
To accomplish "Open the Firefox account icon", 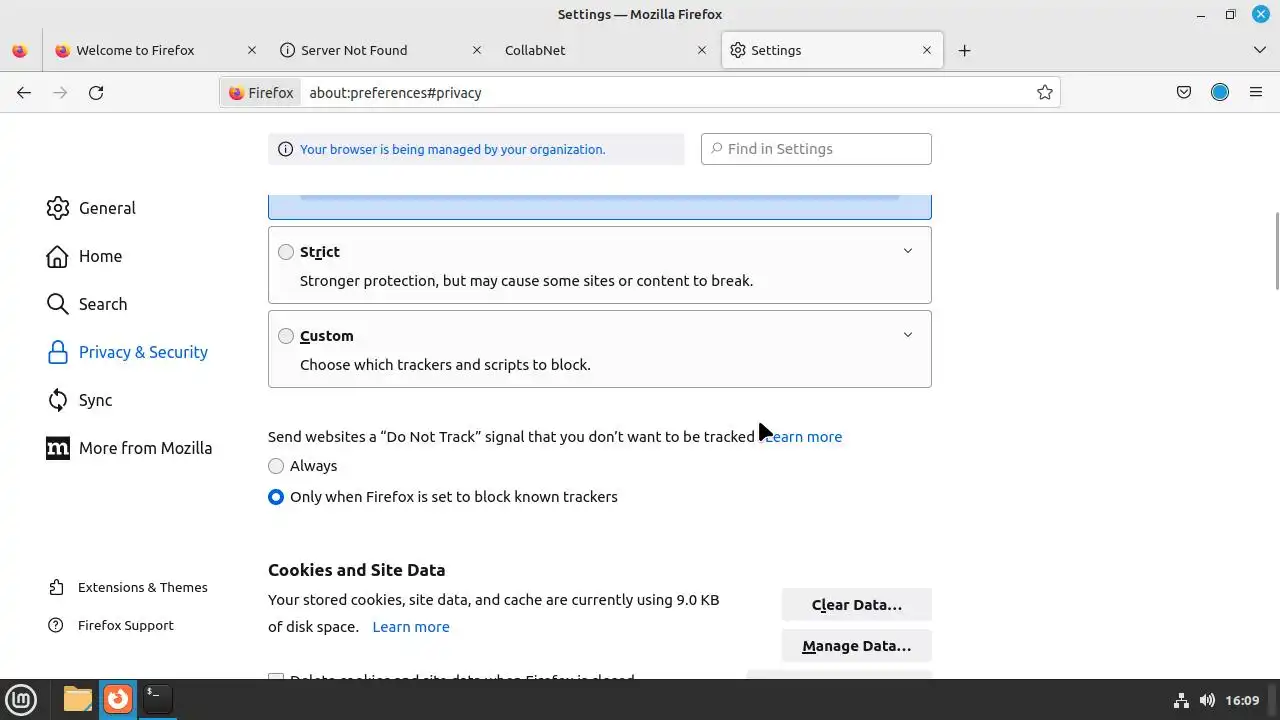I will pyautogui.click(x=1220, y=93).
